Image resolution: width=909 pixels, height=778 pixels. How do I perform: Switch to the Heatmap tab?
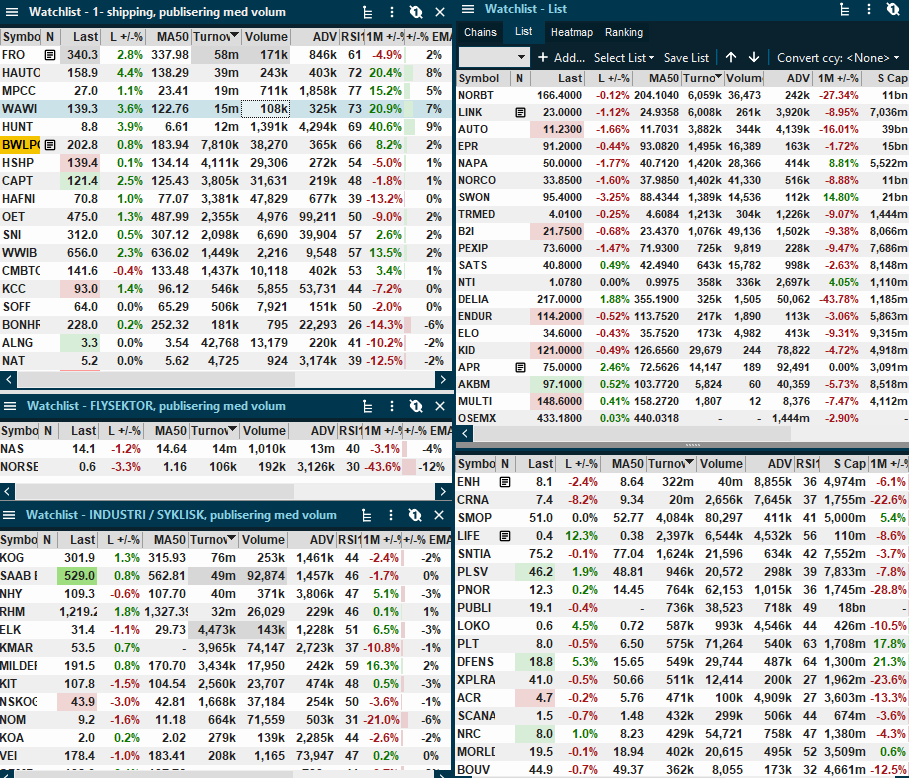coord(572,32)
